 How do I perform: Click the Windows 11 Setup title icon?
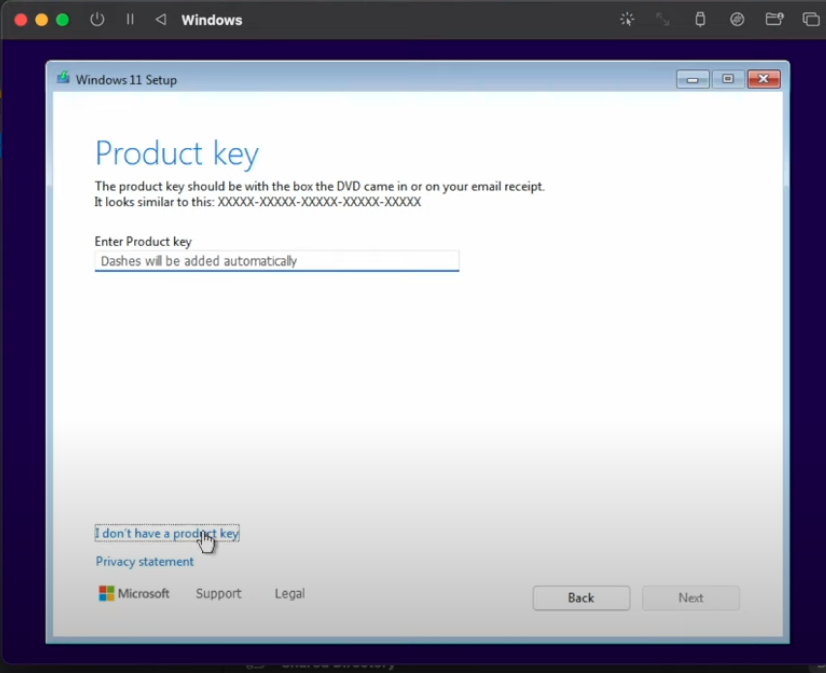point(64,77)
